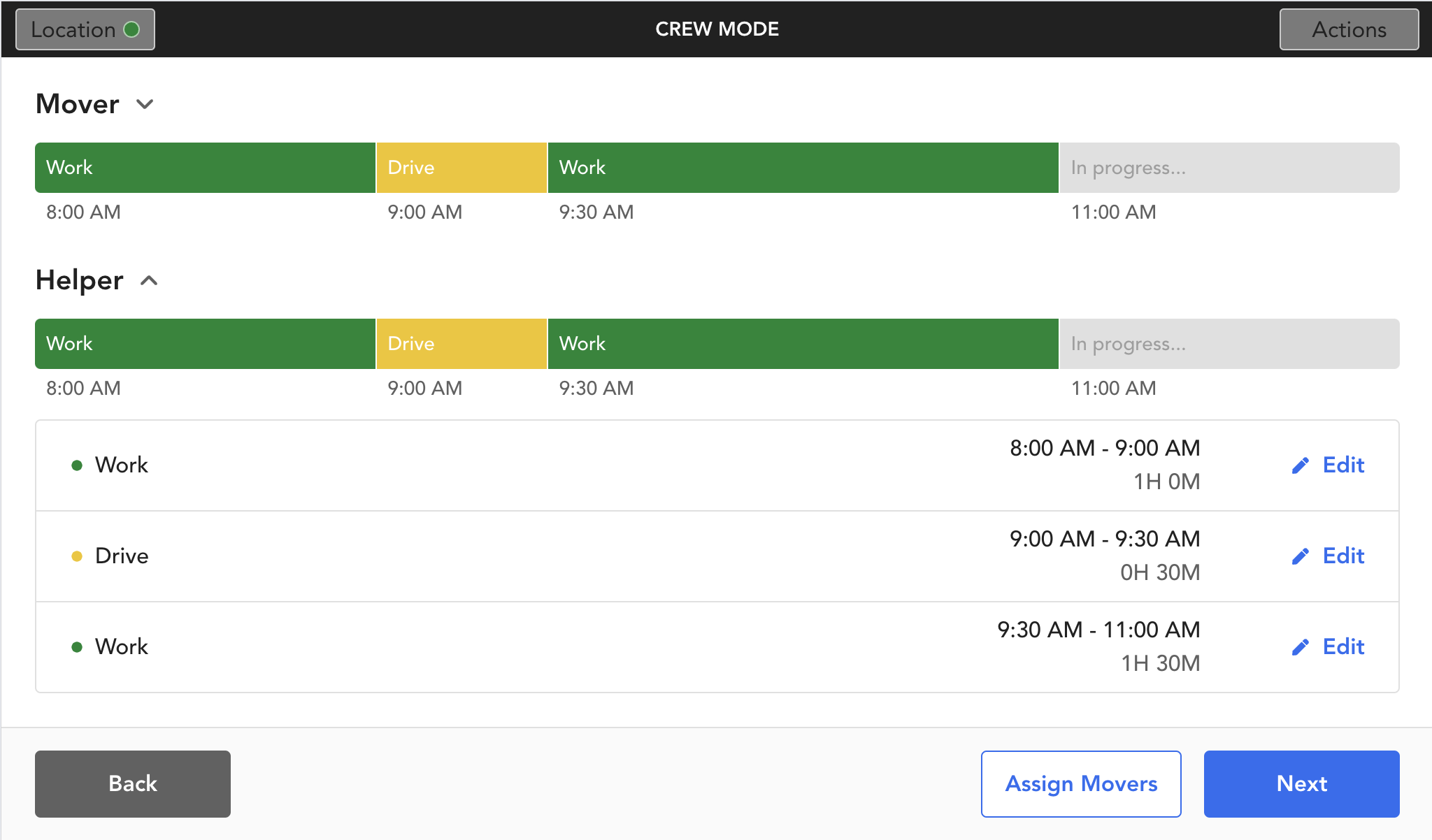Click Mover's 11:00 AM time label

(x=1114, y=212)
